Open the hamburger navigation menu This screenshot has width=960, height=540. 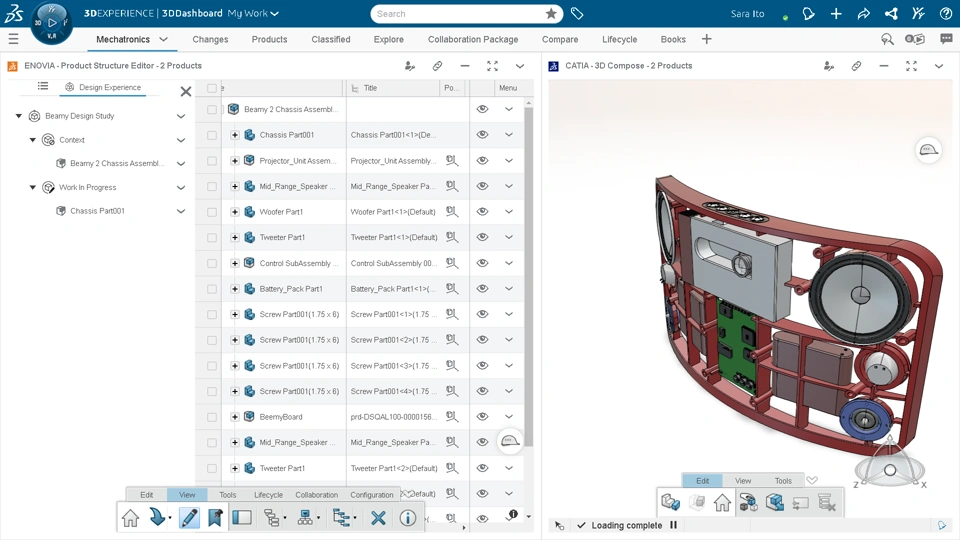pyautogui.click(x=13, y=39)
